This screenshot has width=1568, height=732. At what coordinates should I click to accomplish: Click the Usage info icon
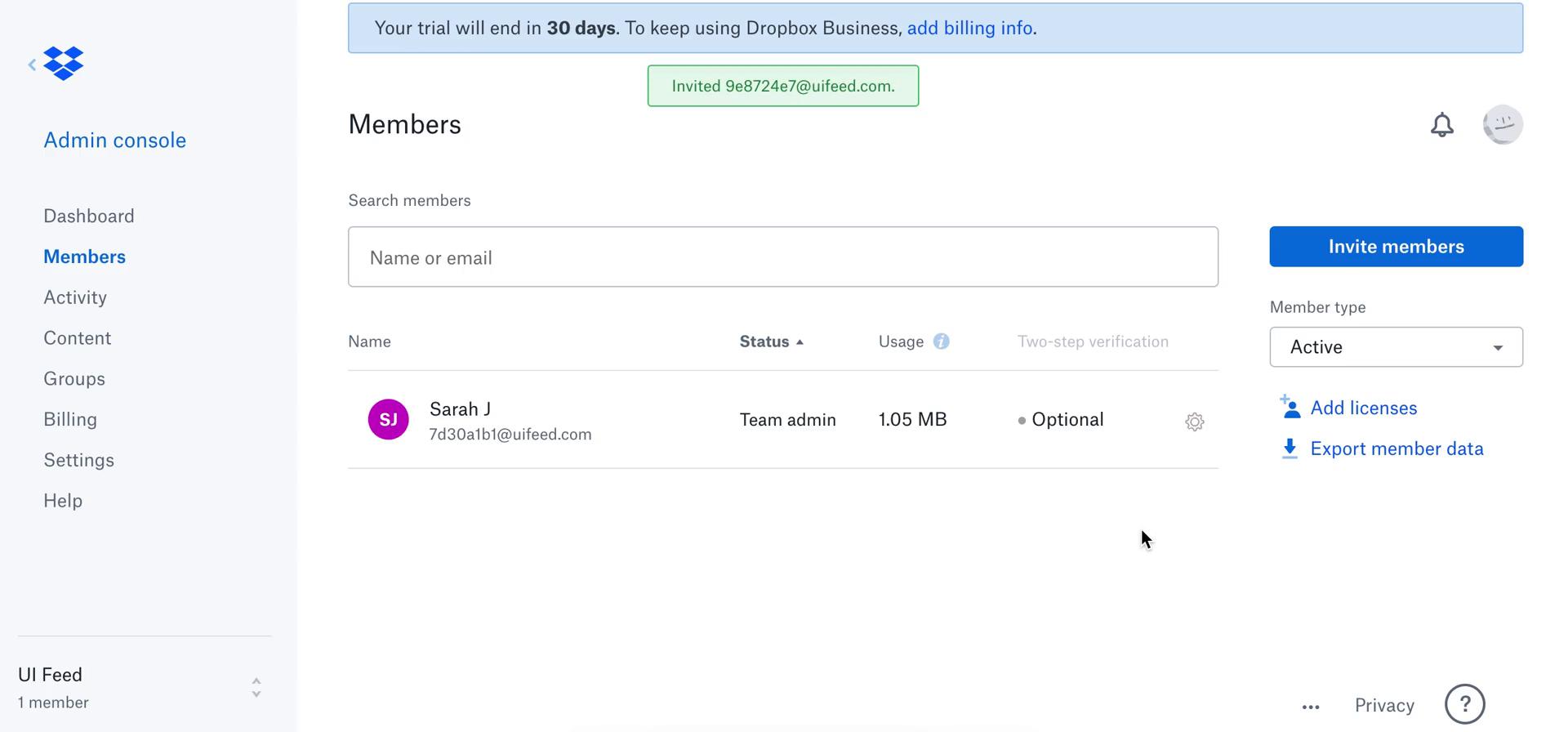tap(942, 341)
